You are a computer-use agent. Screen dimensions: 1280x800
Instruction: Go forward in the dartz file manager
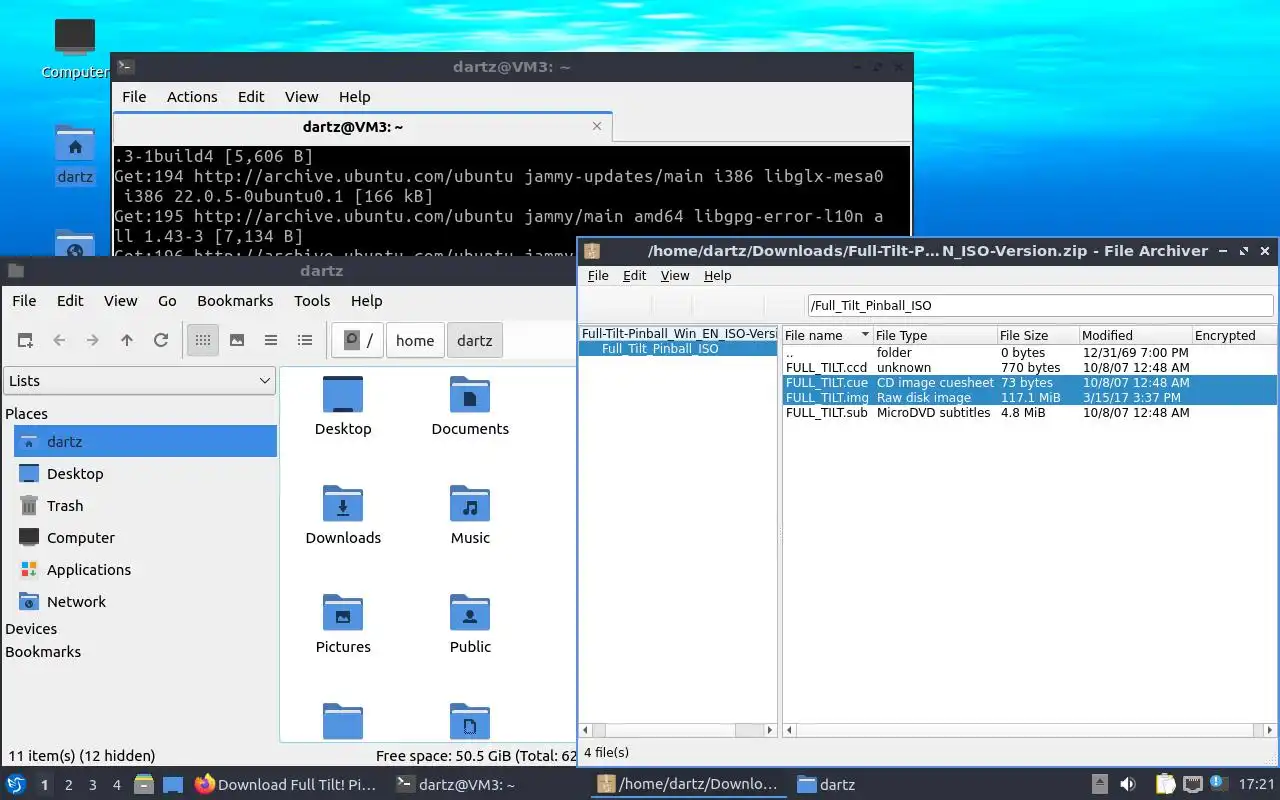[93, 340]
